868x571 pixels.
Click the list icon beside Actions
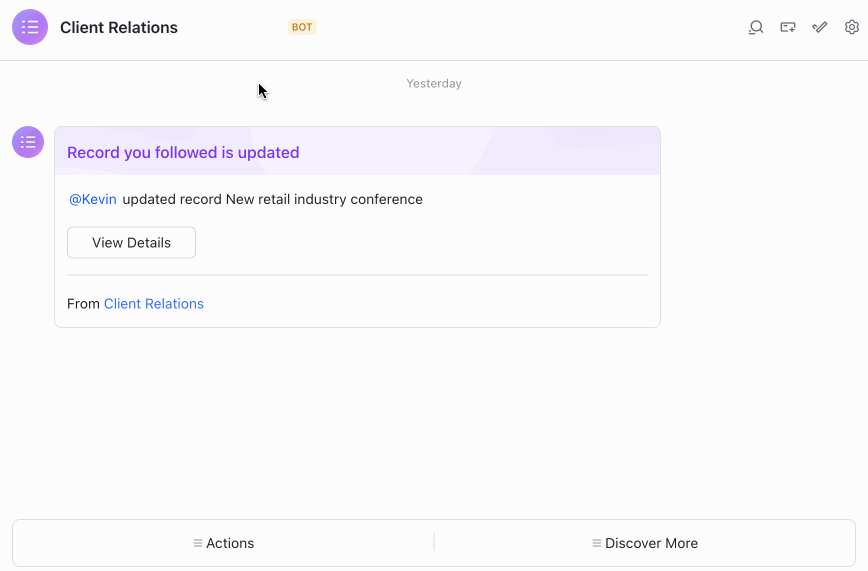click(198, 543)
